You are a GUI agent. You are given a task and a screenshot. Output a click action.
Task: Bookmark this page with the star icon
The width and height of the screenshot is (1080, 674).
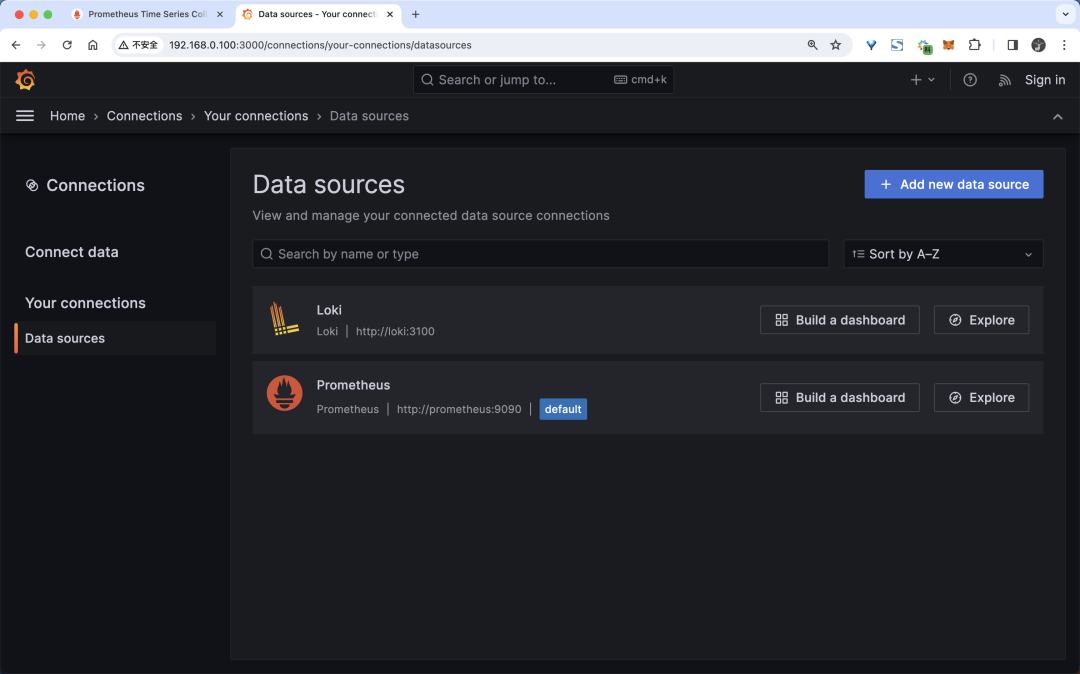[836, 45]
